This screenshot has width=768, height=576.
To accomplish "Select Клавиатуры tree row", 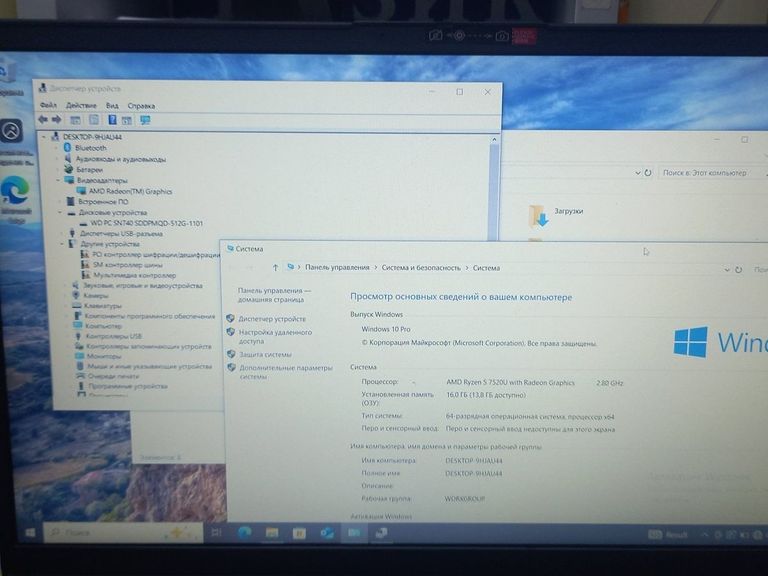I will [102, 306].
